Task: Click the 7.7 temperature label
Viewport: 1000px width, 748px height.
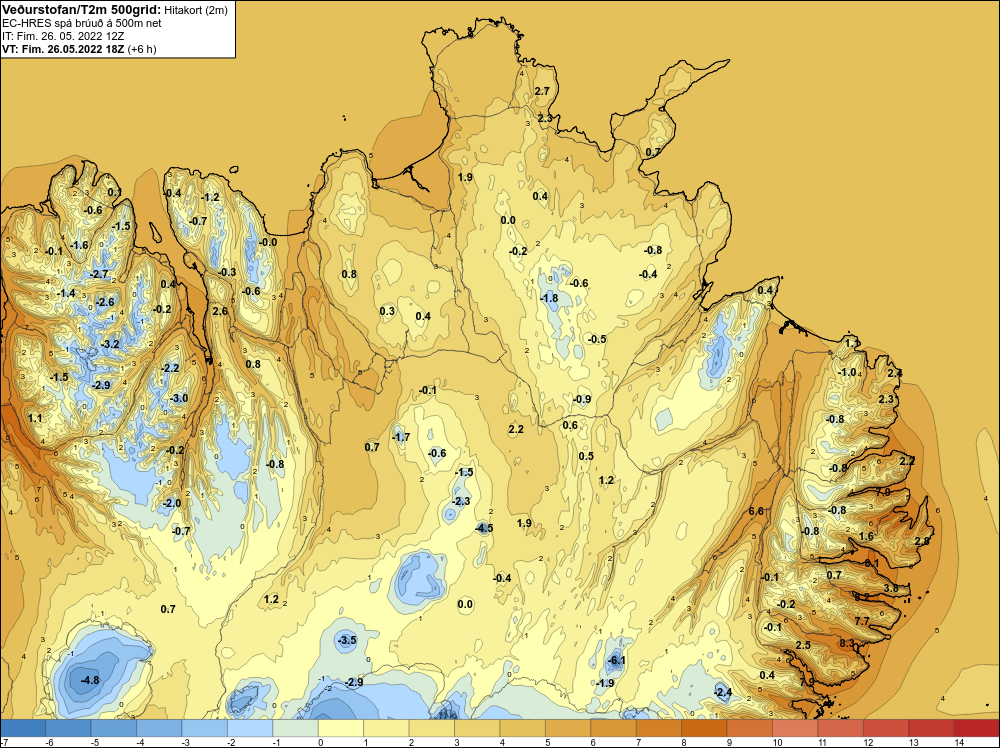Action: (x=862, y=621)
